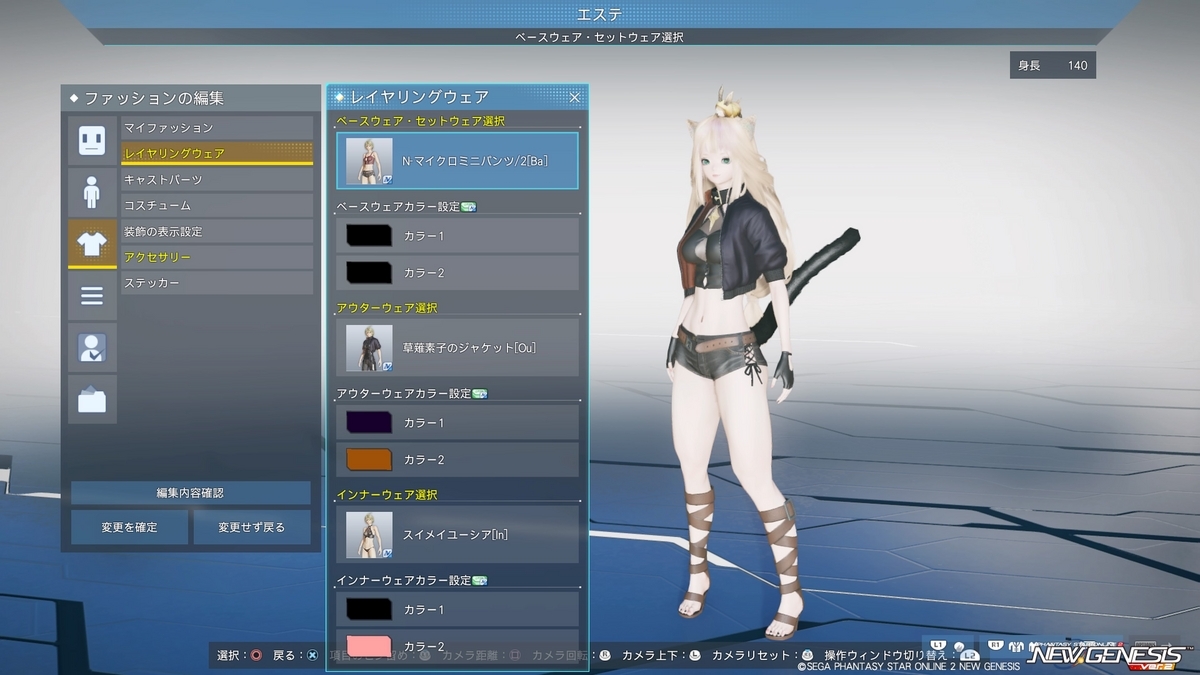Click the 草薙素子のジャケット thumbnail image
The height and width of the screenshot is (675, 1200).
pos(369,348)
